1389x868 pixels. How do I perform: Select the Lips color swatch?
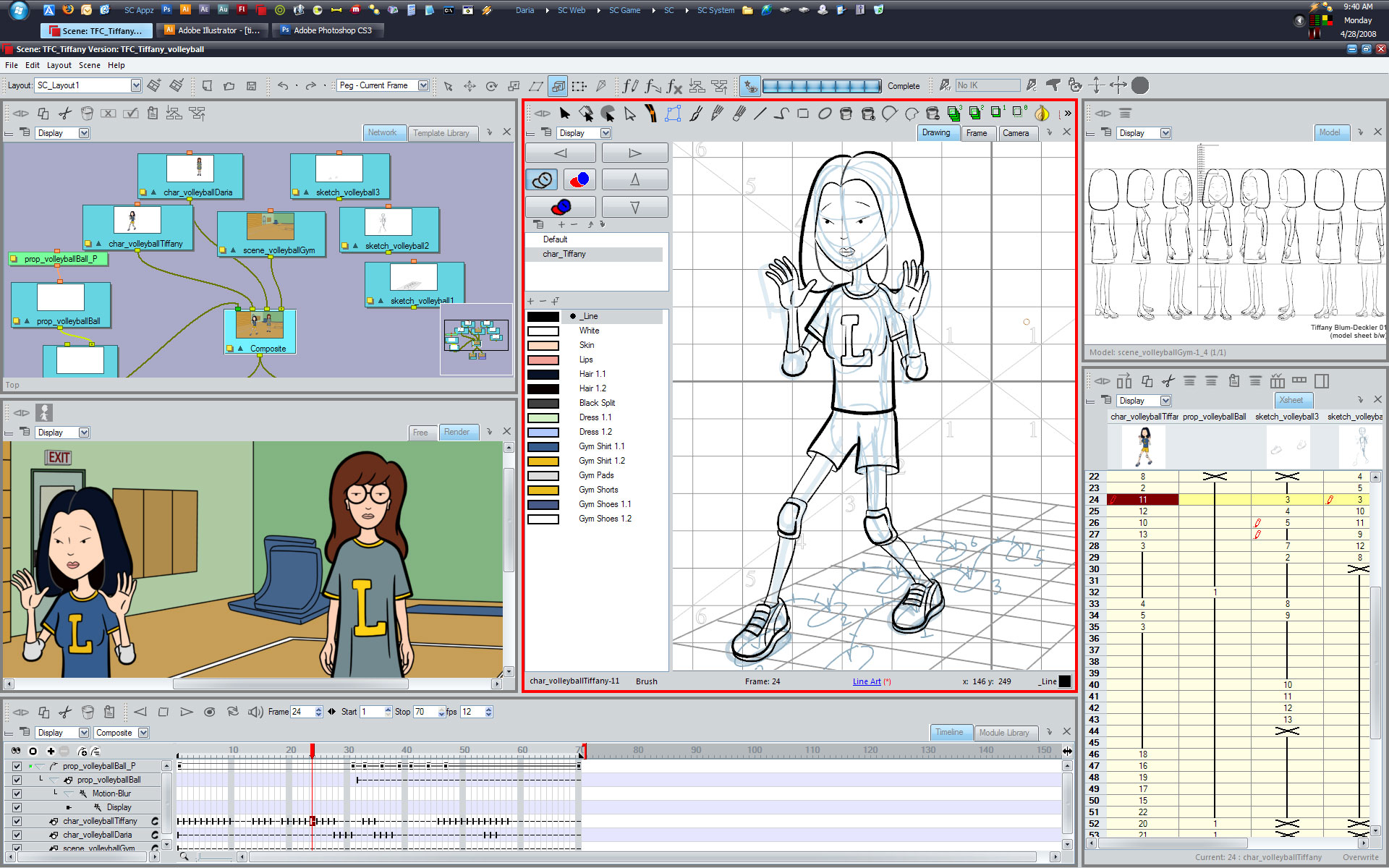(x=543, y=360)
